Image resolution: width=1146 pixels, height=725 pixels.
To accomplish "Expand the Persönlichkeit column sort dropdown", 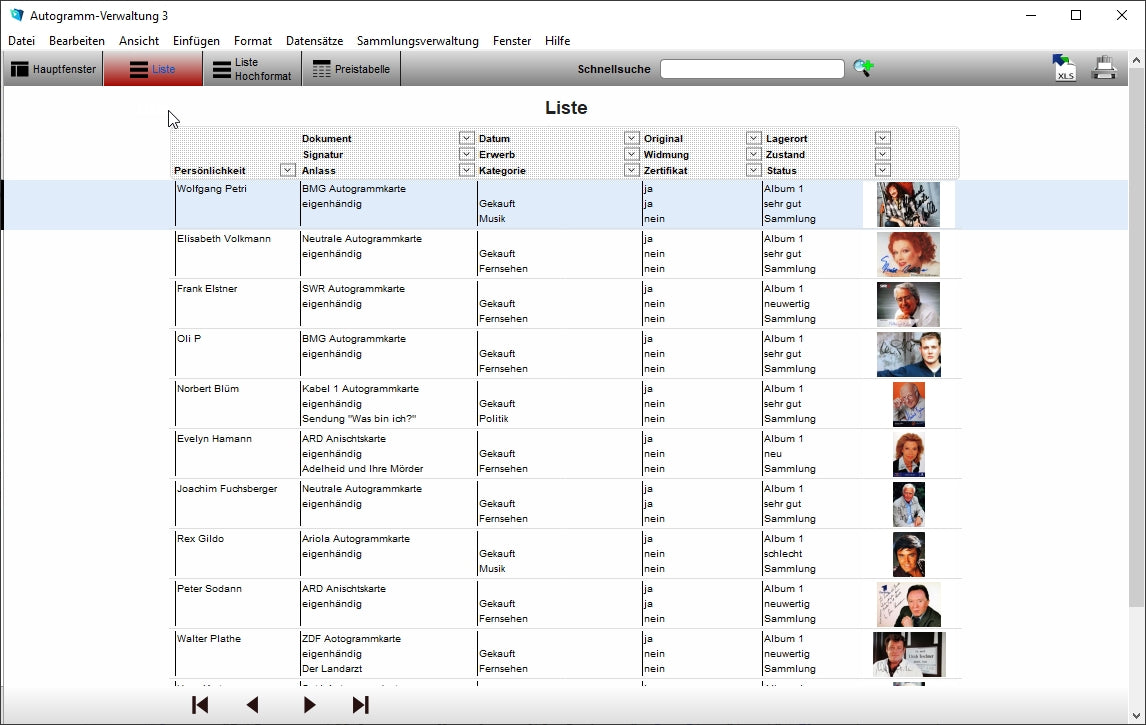I will tap(287, 170).
